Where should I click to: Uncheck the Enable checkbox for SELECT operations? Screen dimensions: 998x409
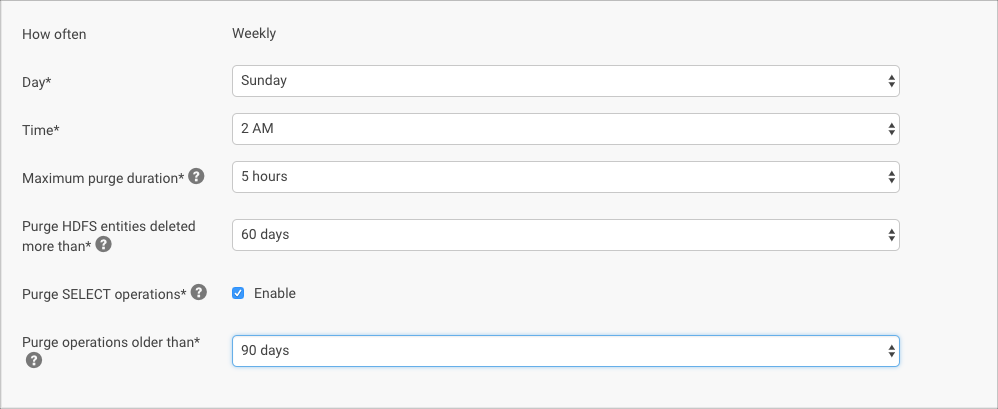coord(238,293)
